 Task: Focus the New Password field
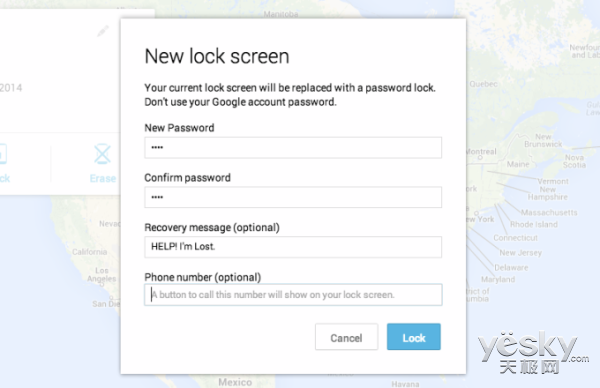pos(293,148)
